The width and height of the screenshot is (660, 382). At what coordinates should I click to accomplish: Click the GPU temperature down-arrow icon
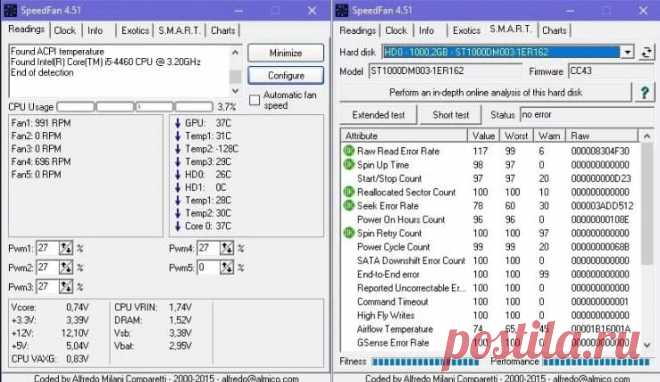coord(178,123)
